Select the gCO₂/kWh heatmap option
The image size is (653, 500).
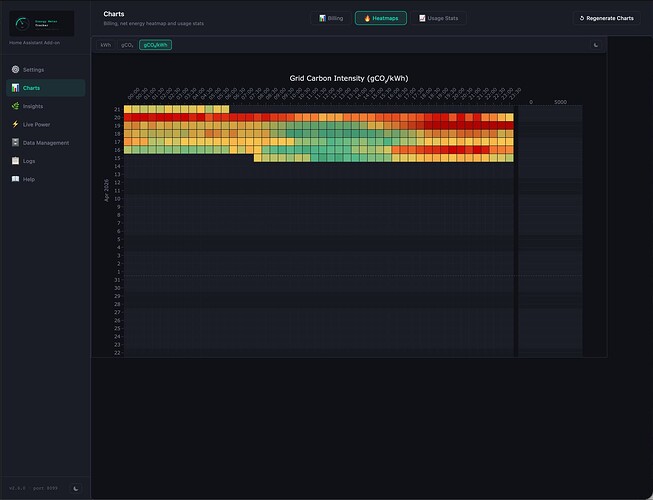(155, 45)
